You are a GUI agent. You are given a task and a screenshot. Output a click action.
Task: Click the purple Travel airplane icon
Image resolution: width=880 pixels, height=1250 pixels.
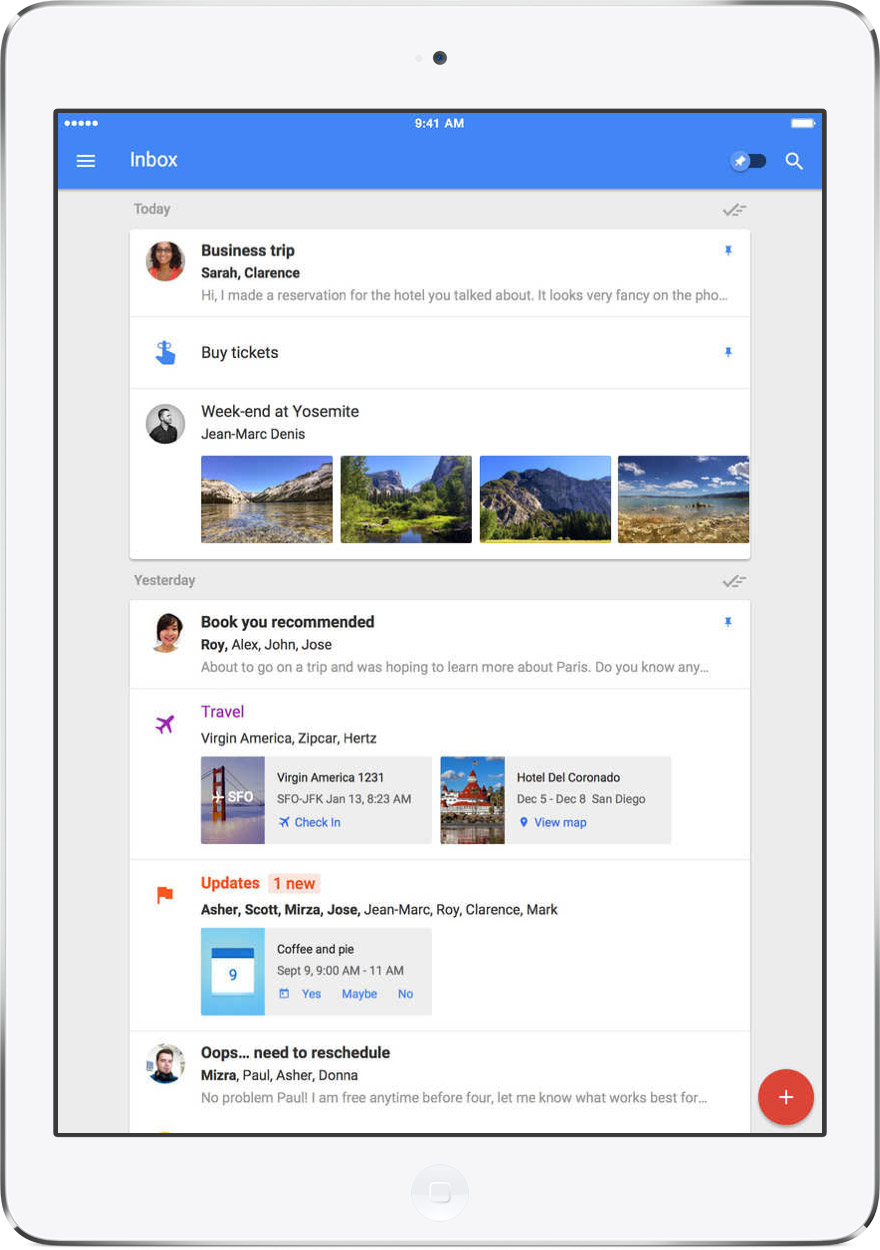pos(165,724)
